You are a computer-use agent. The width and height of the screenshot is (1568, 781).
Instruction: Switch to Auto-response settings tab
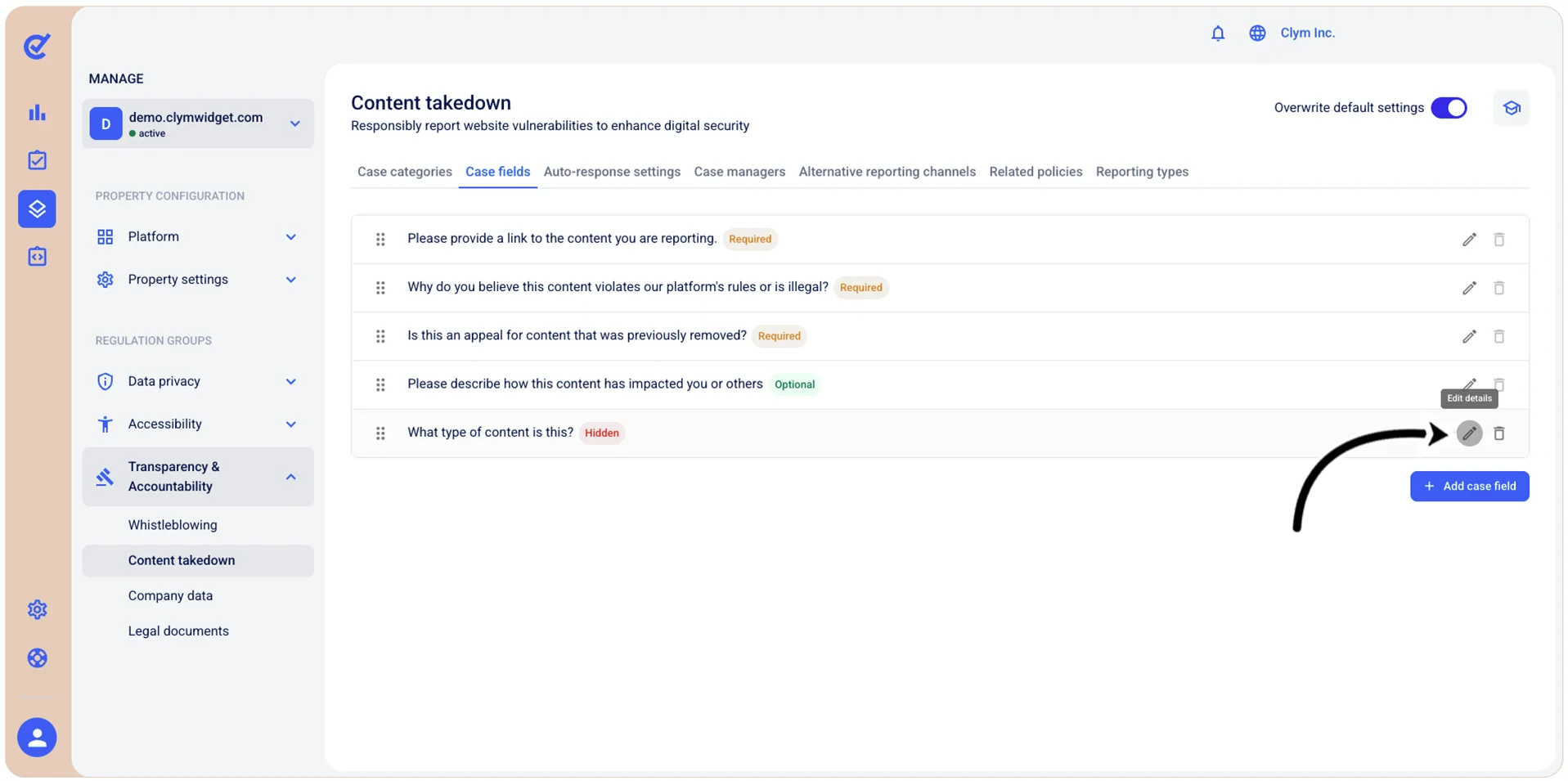[x=612, y=172]
